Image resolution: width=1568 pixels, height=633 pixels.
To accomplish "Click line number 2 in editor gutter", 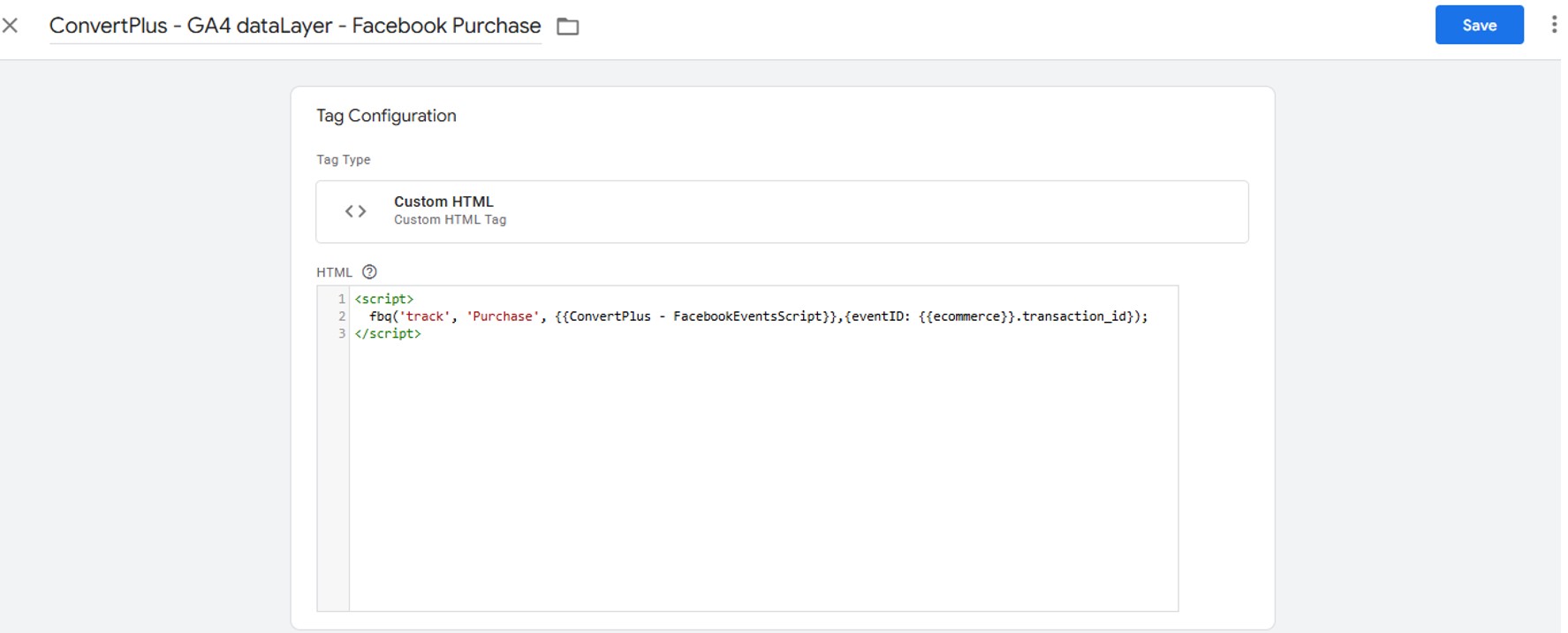I will (342, 316).
